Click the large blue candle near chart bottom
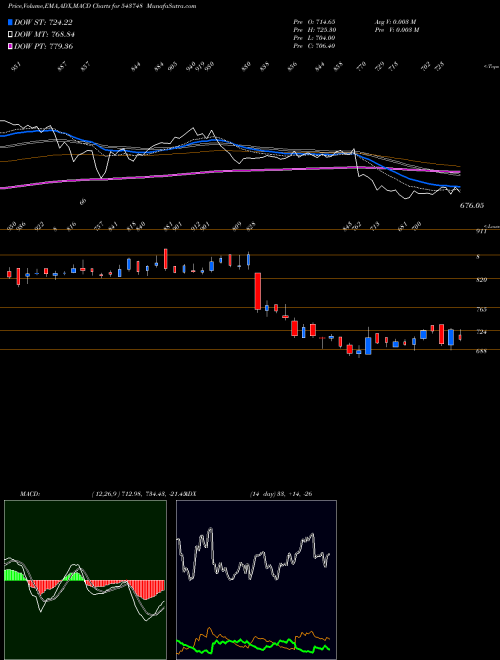 point(368,346)
